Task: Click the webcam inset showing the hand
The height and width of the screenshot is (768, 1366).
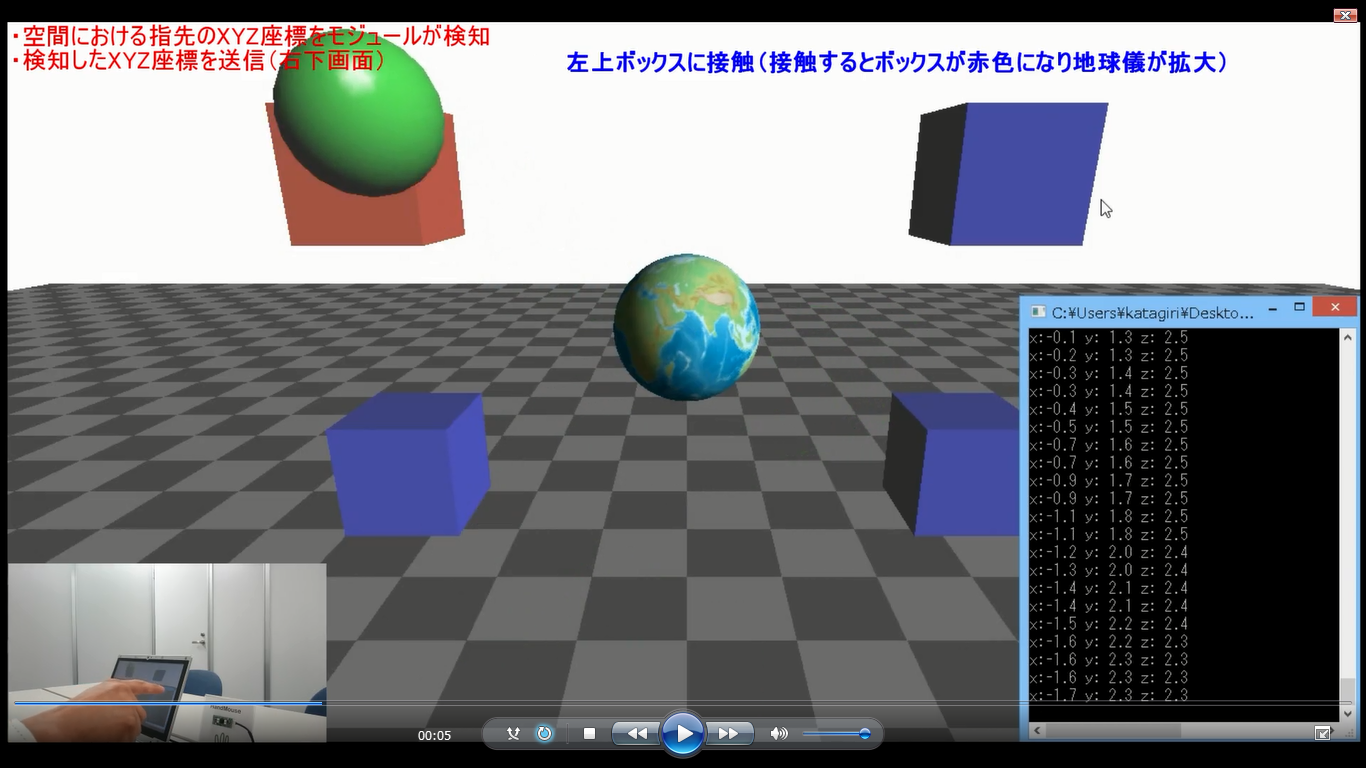Action: pyautogui.click(x=166, y=652)
